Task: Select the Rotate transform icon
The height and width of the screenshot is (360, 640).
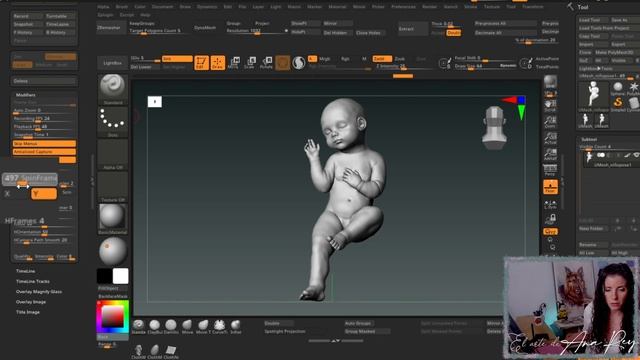Action: coord(266,62)
